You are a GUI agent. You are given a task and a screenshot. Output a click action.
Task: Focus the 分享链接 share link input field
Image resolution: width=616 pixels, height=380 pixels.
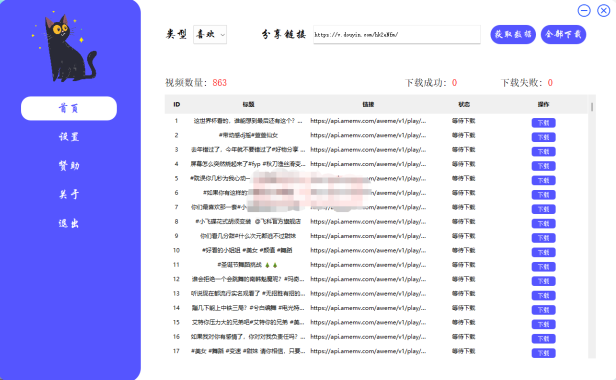(x=396, y=35)
